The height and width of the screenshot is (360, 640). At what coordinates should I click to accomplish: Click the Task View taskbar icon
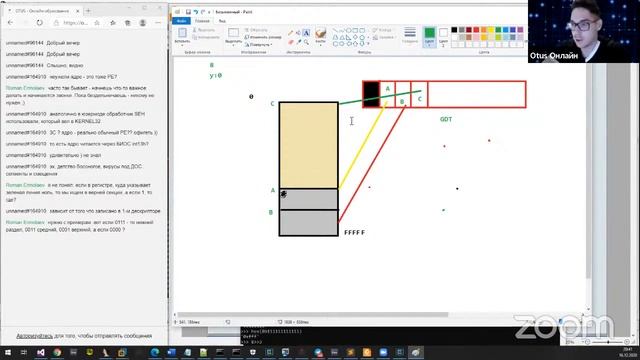(x=24, y=352)
